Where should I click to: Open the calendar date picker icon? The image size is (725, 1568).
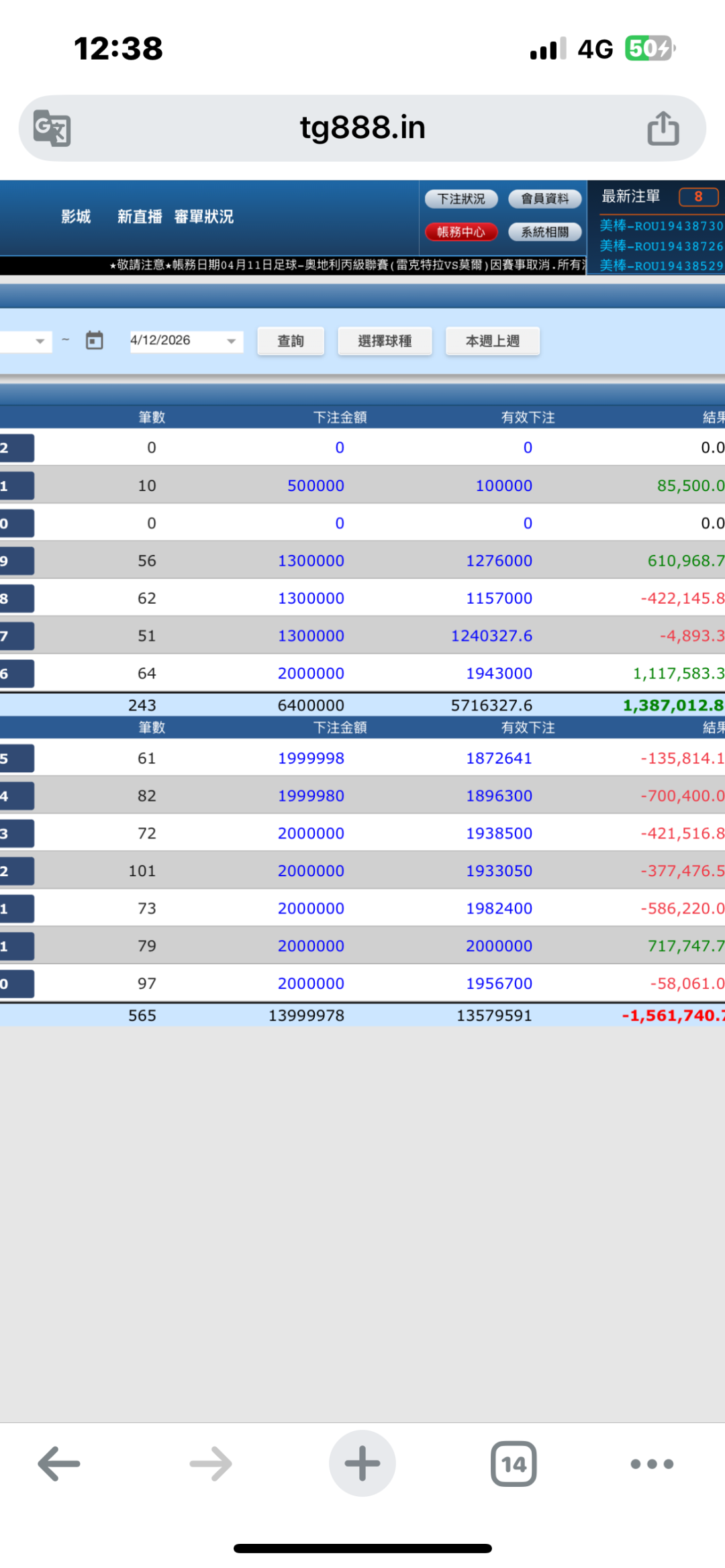pos(95,340)
